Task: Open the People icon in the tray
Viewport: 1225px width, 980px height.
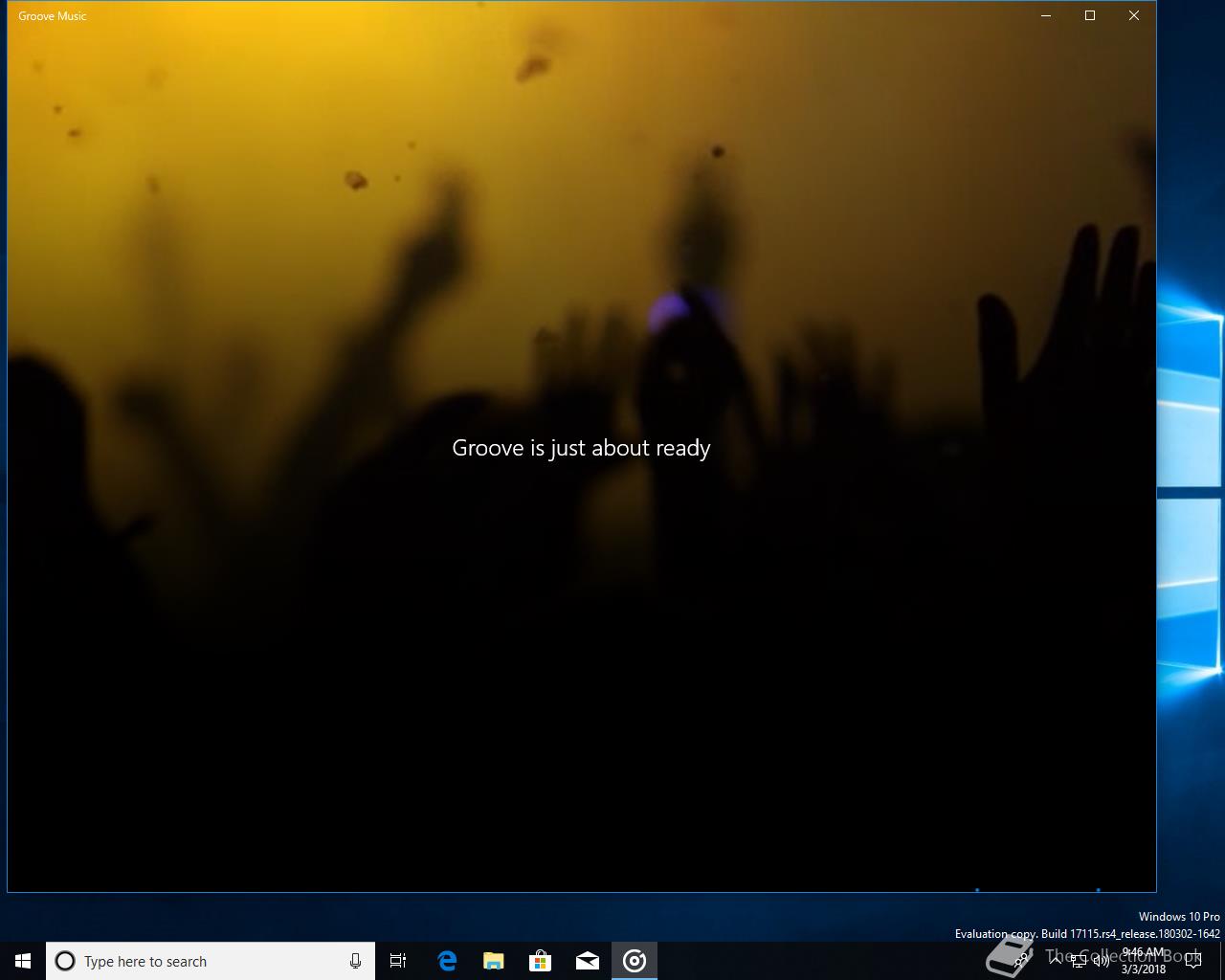Action: 1021,961
